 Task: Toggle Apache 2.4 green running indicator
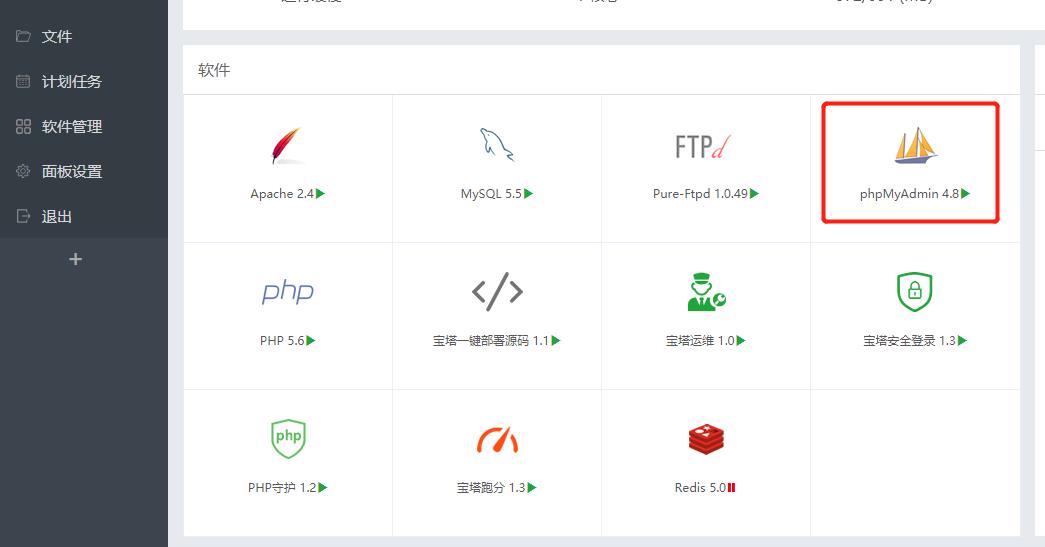321,194
